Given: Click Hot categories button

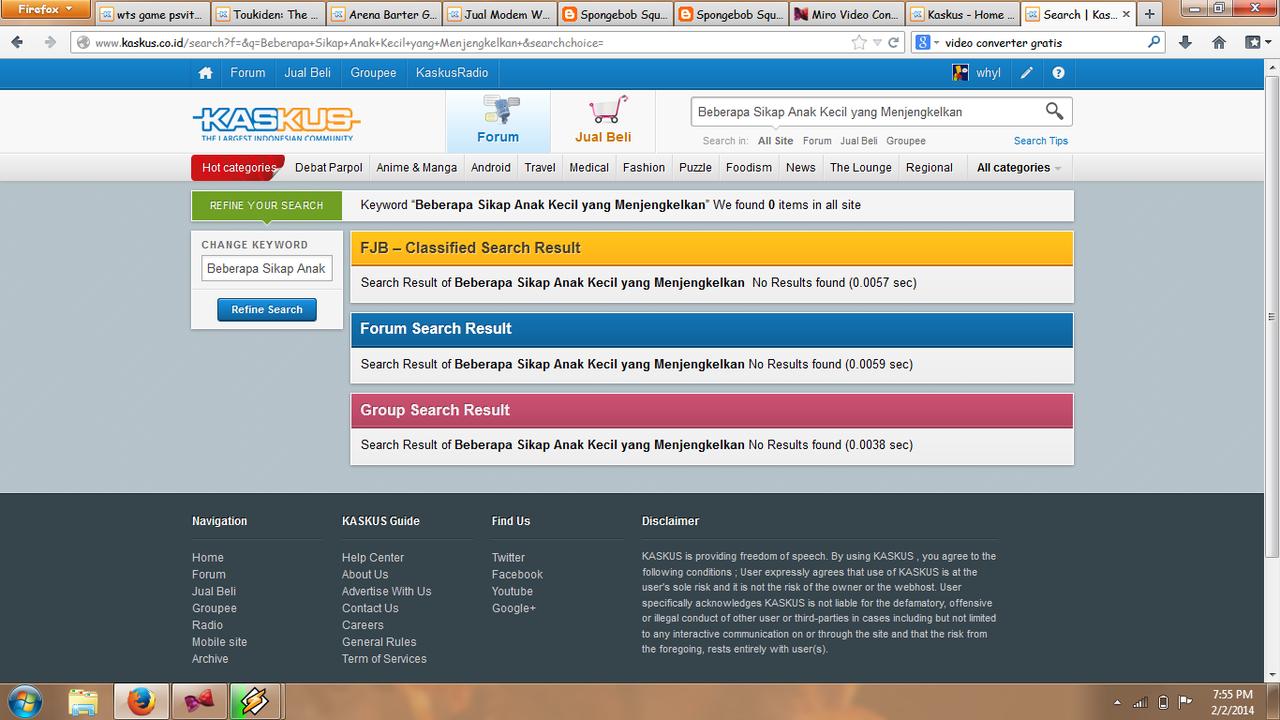Looking at the screenshot, I should [x=238, y=168].
